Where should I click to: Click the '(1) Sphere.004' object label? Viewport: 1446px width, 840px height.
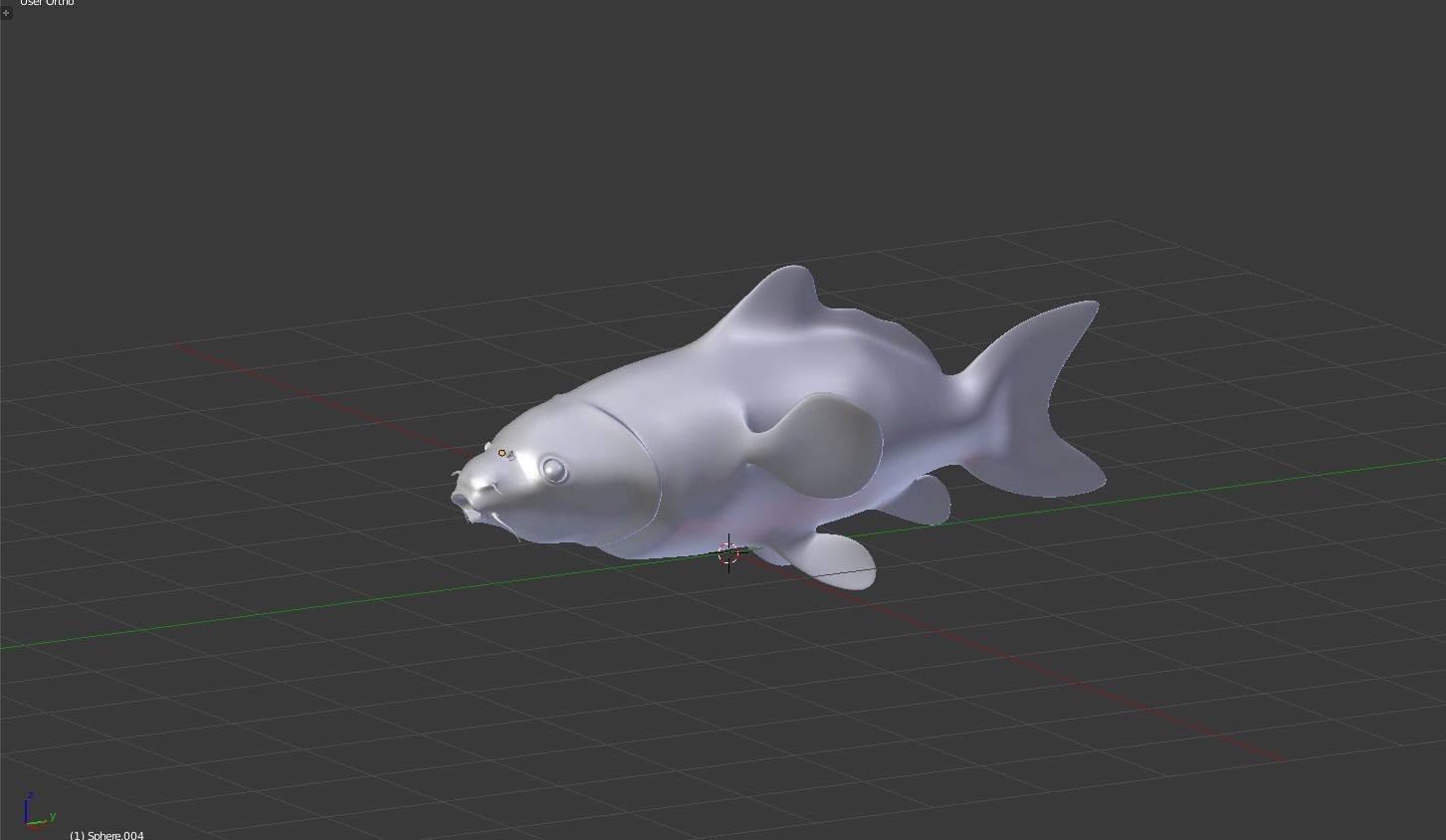click(106, 835)
